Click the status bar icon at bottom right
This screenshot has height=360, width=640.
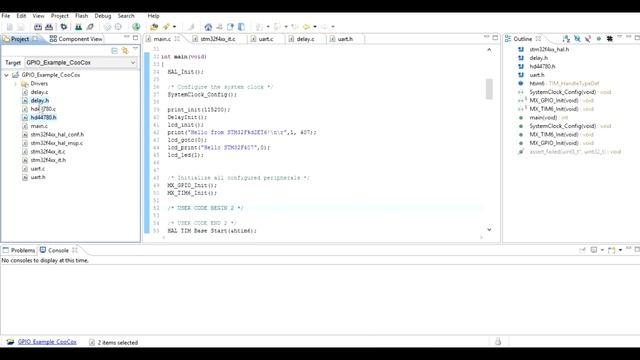tap(498, 342)
